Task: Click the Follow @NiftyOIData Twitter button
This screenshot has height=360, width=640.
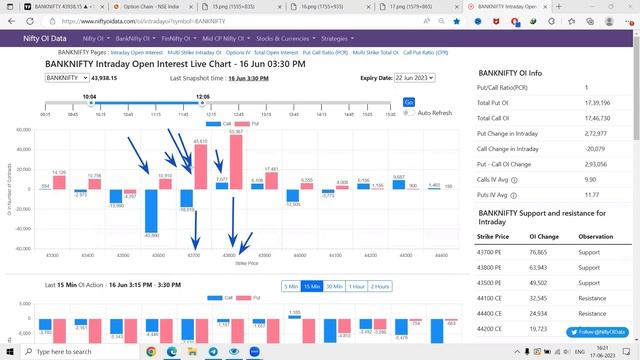Action: (597, 332)
